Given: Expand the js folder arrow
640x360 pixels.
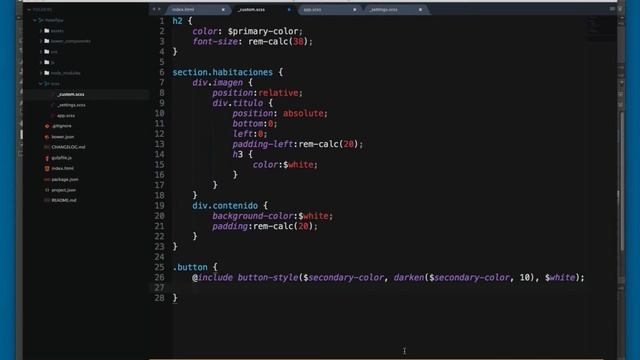Looking at the screenshot, I should point(41,62).
